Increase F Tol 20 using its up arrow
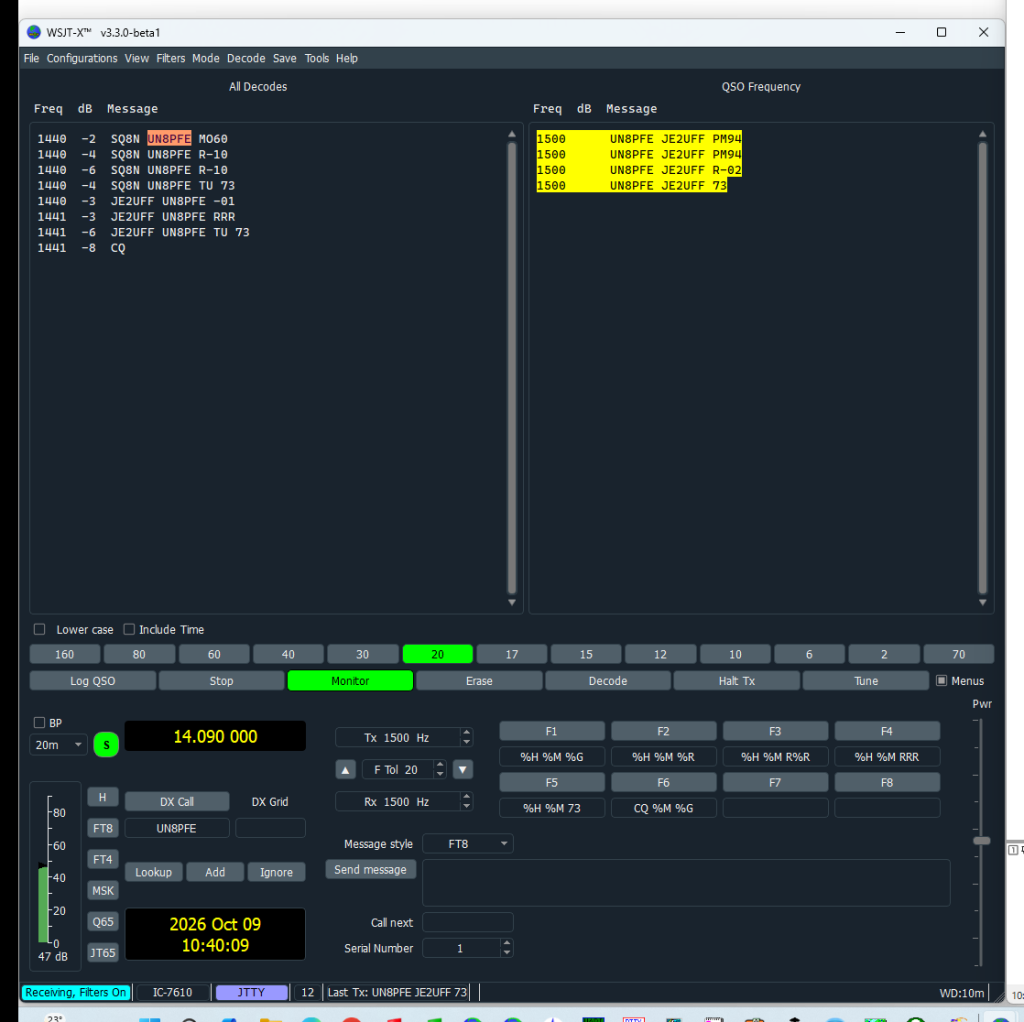The image size is (1024, 1022). 440,765
